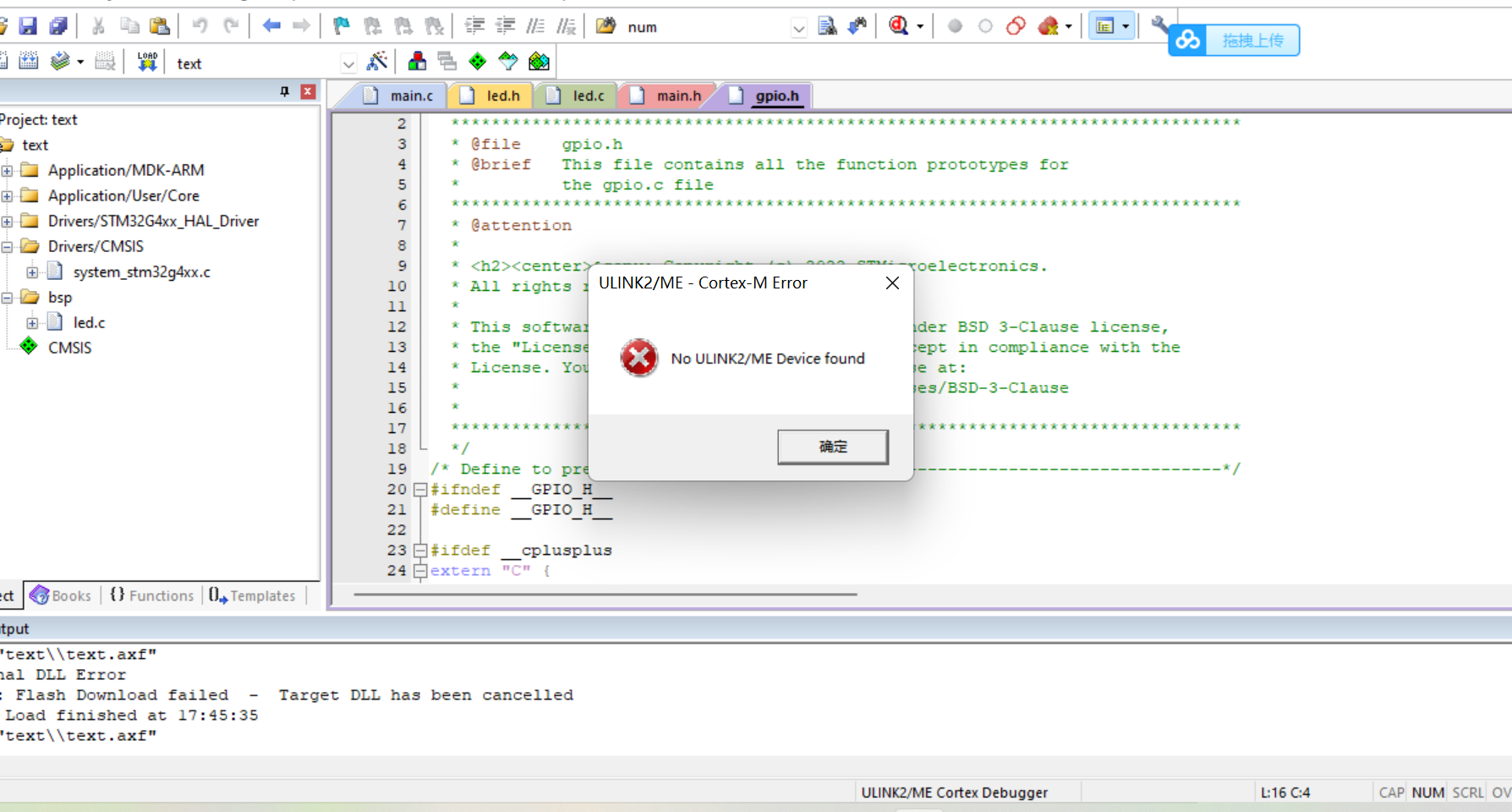1512x812 pixels.
Task: Click the 确定 button in error dialog
Action: pyautogui.click(x=833, y=447)
